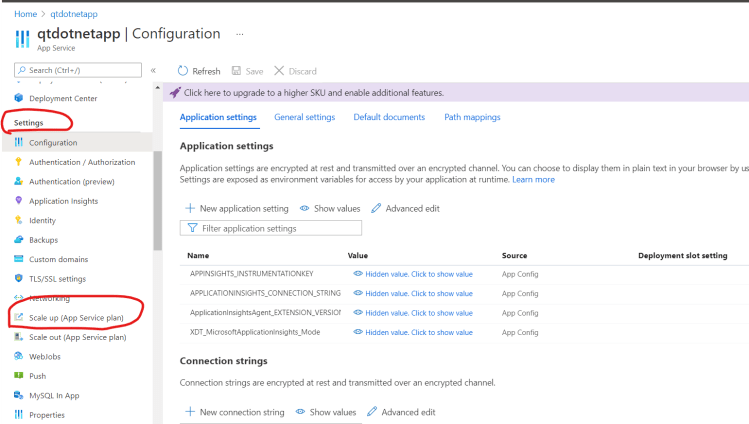Reveal hidden value of APPINSIGHTS_INSTRUMENTATIONKEY
This screenshot has width=749, height=424.
coord(413,274)
